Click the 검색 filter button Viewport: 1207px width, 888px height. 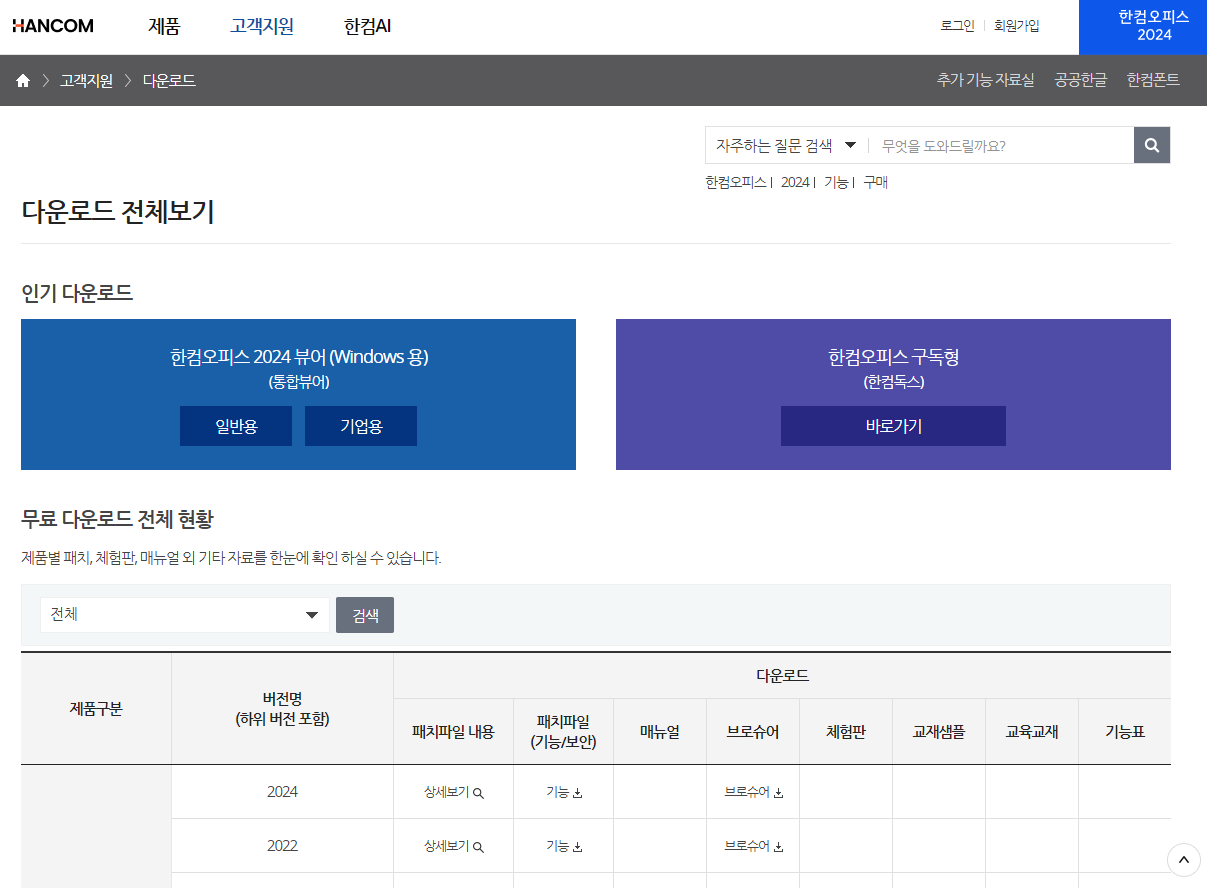coord(365,615)
